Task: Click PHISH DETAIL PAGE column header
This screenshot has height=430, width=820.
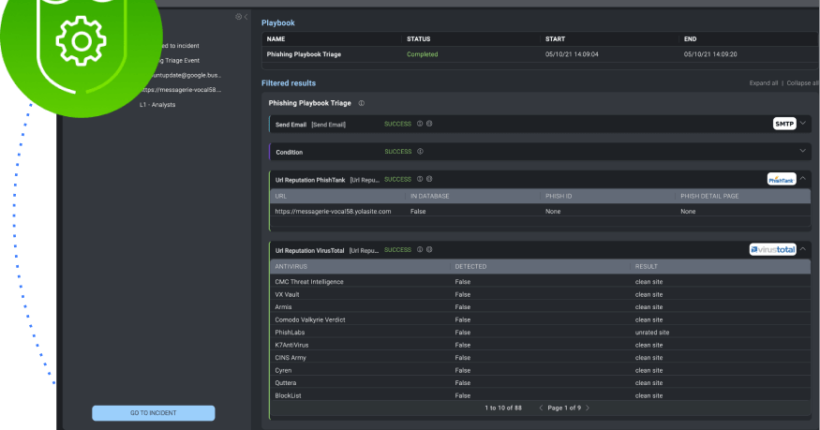Action: pyautogui.click(x=709, y=196)
